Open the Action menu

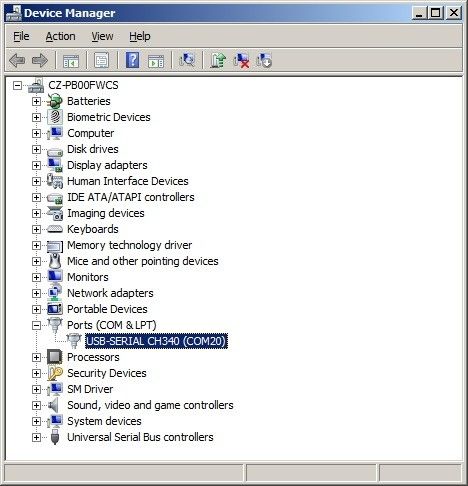coord(60,36)
